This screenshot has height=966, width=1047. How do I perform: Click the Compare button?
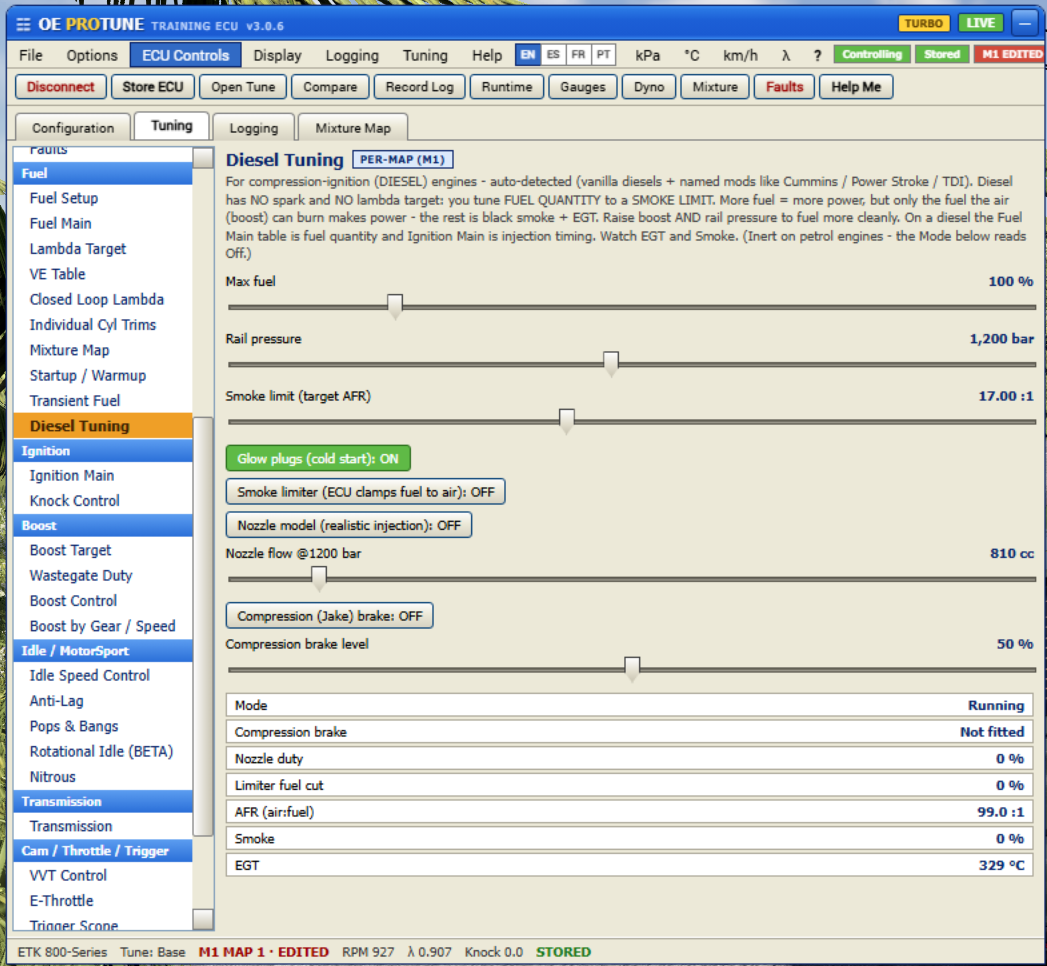point(330,87)
